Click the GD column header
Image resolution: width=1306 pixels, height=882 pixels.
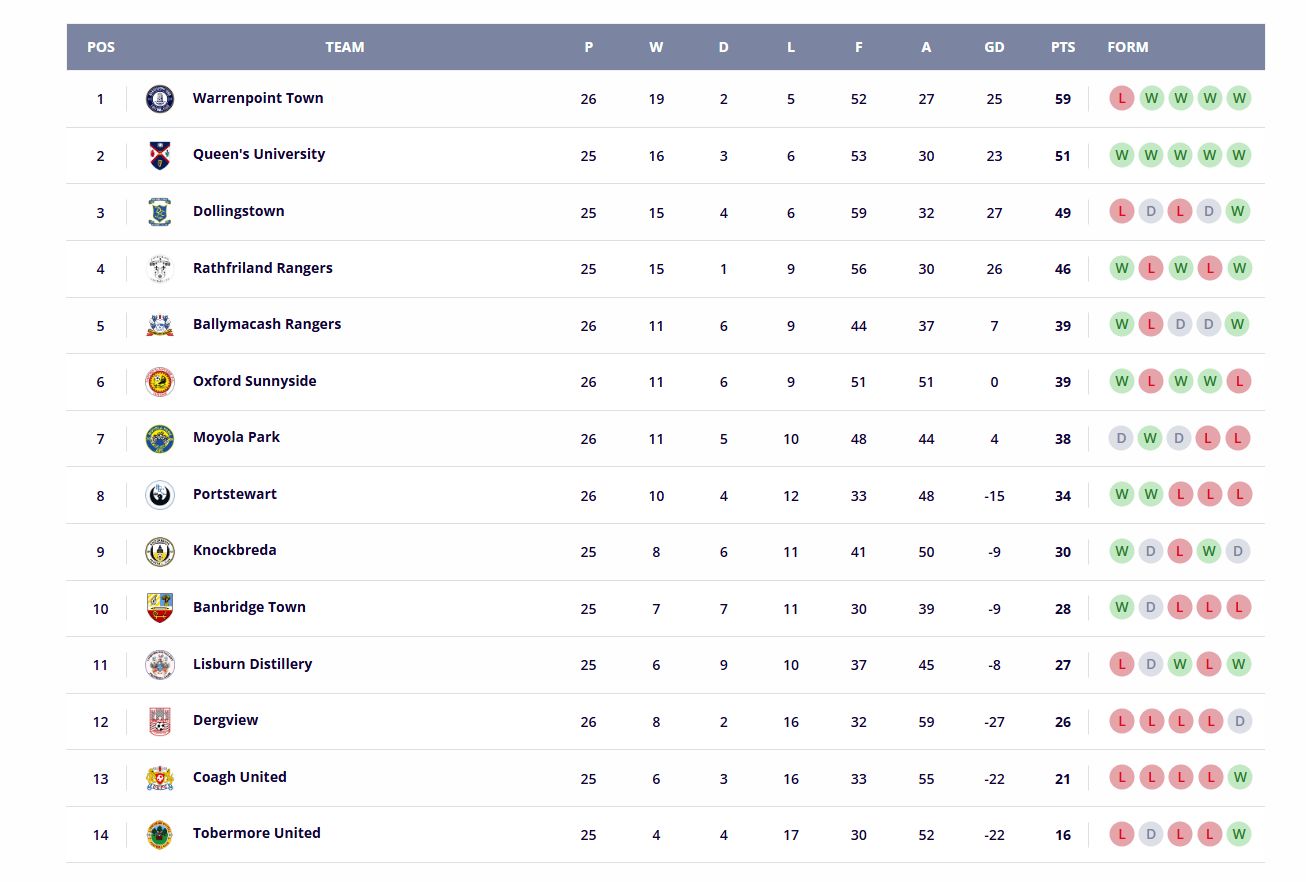coord(994,47)
